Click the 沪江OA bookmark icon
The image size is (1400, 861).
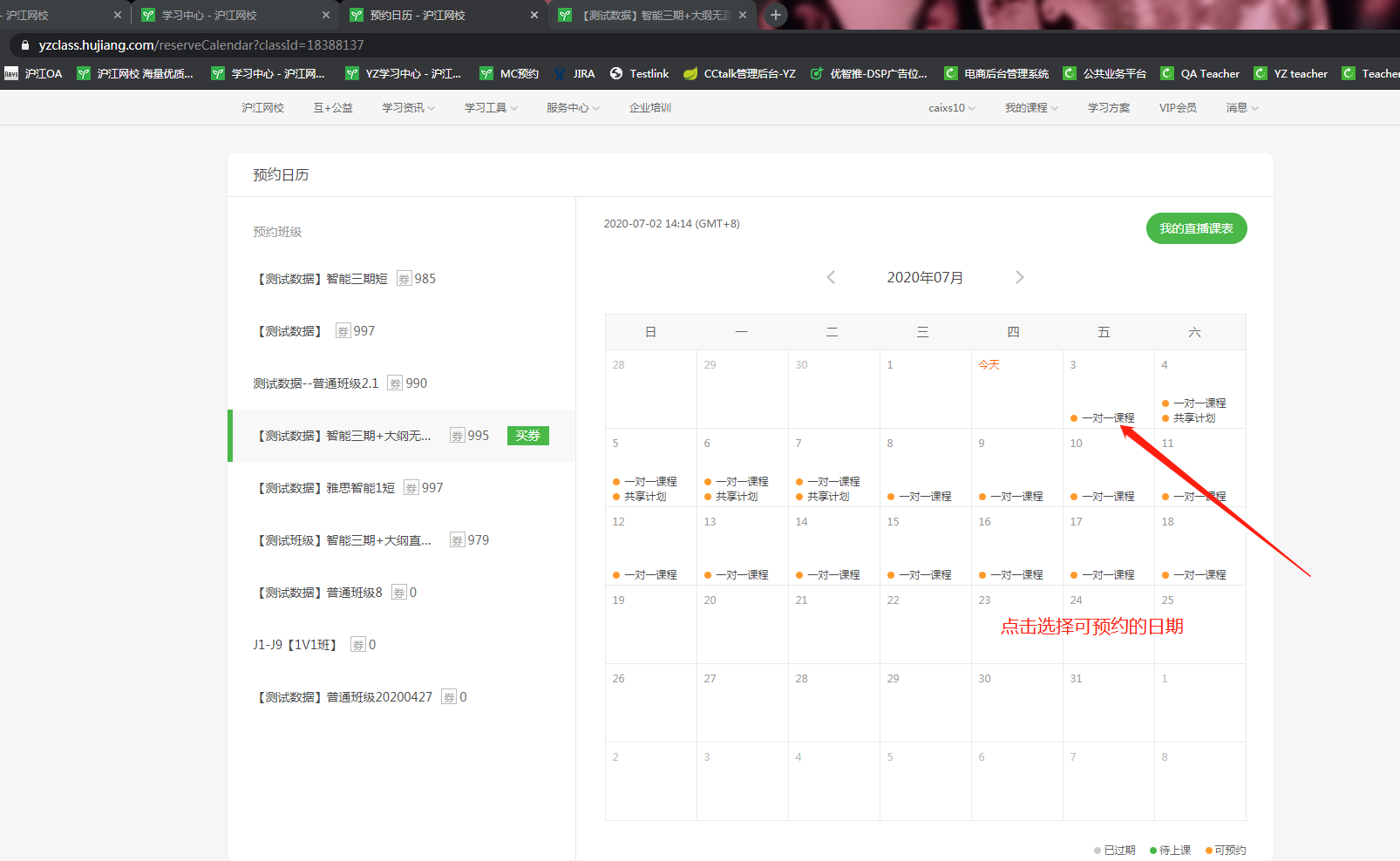point(11,74)
